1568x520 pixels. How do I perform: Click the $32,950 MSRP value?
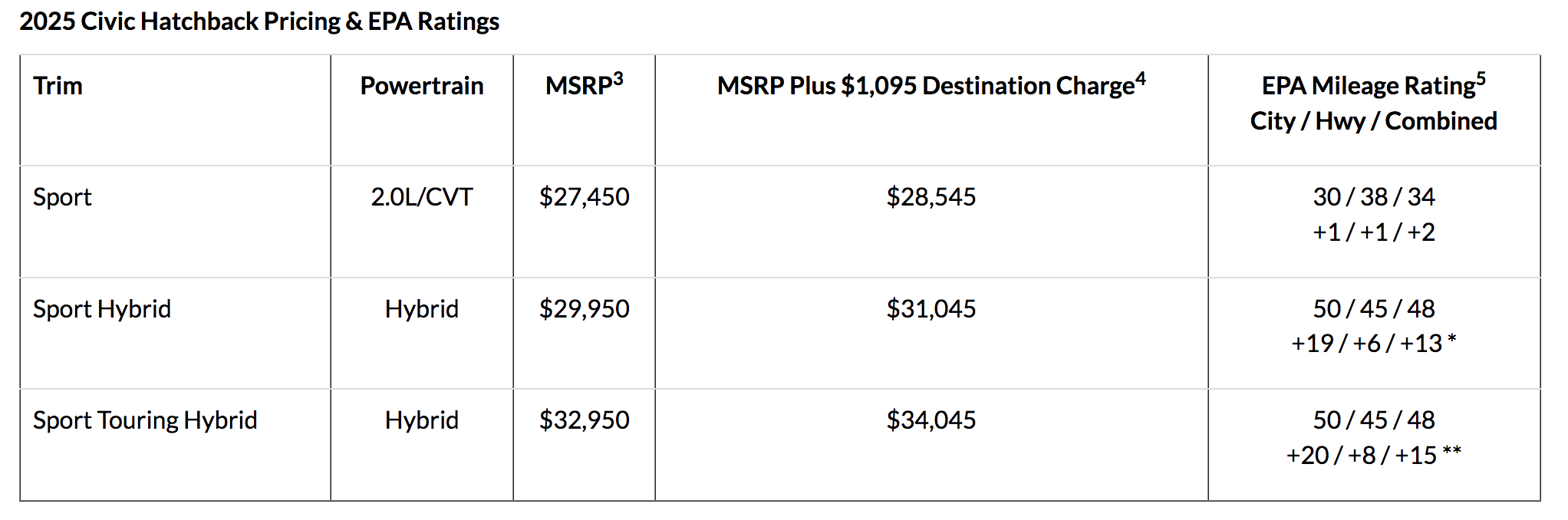[584, 420]
